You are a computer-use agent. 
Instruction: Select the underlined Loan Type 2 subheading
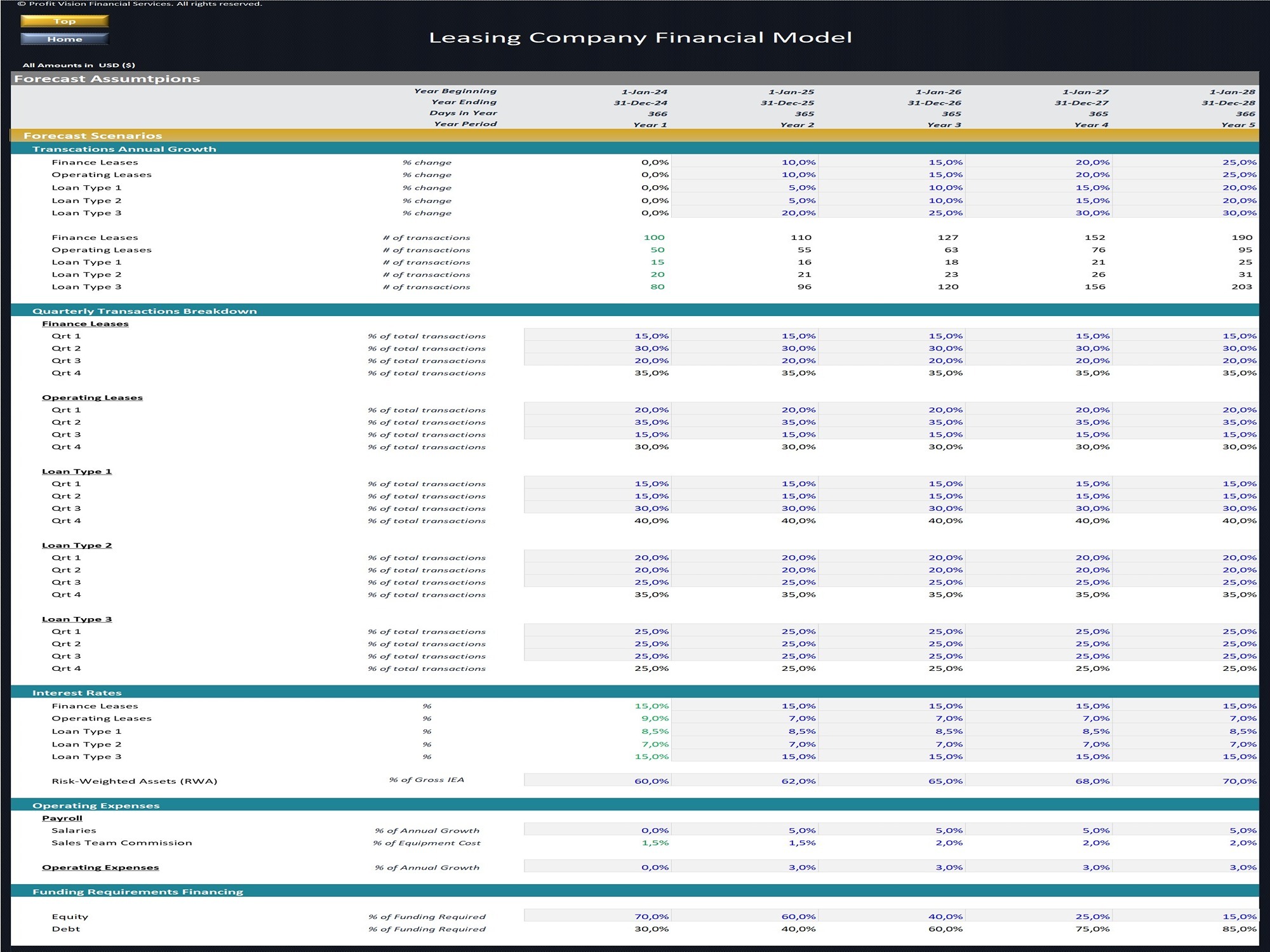tap(77, 545)
